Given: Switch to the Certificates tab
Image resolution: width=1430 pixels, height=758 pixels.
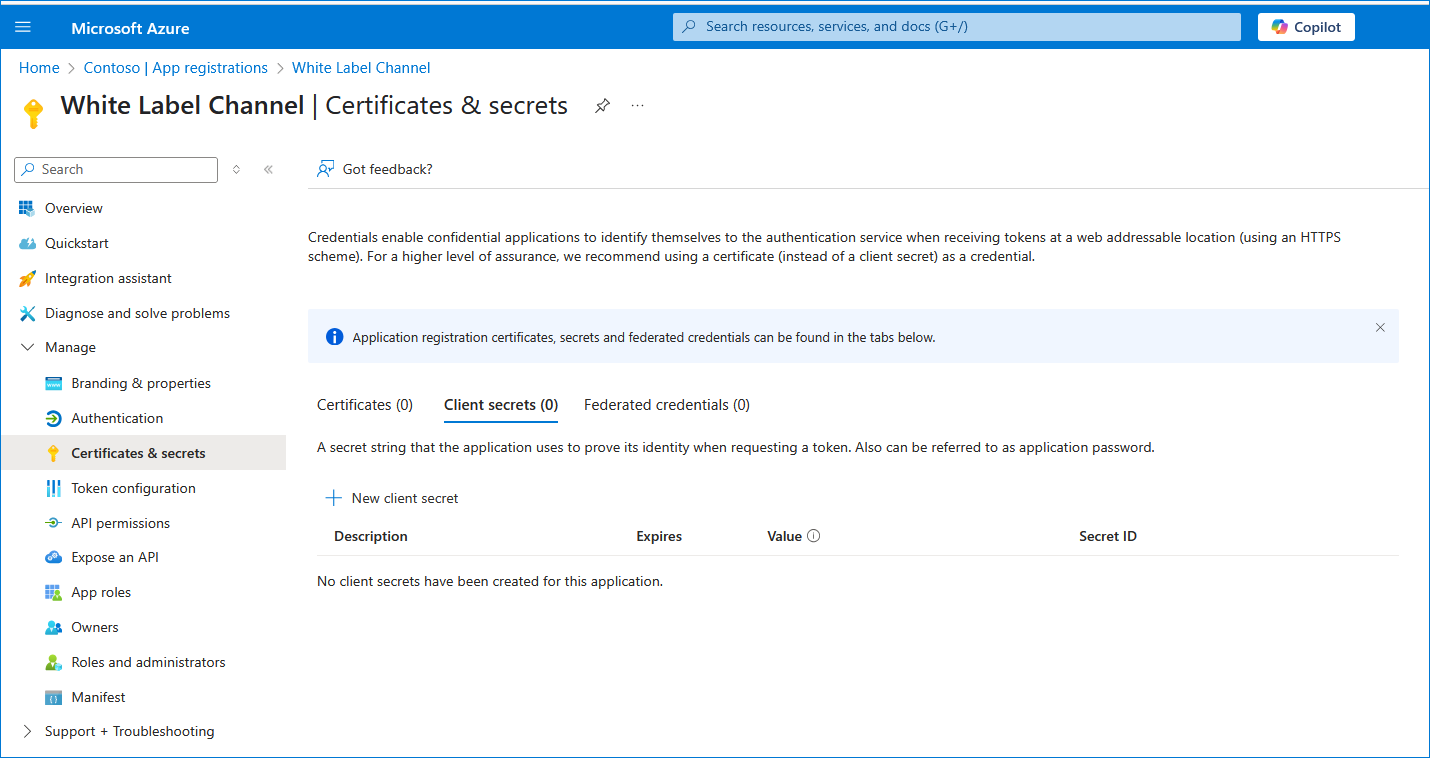Looking at the screenshot, I should click(x=364, y=405).
